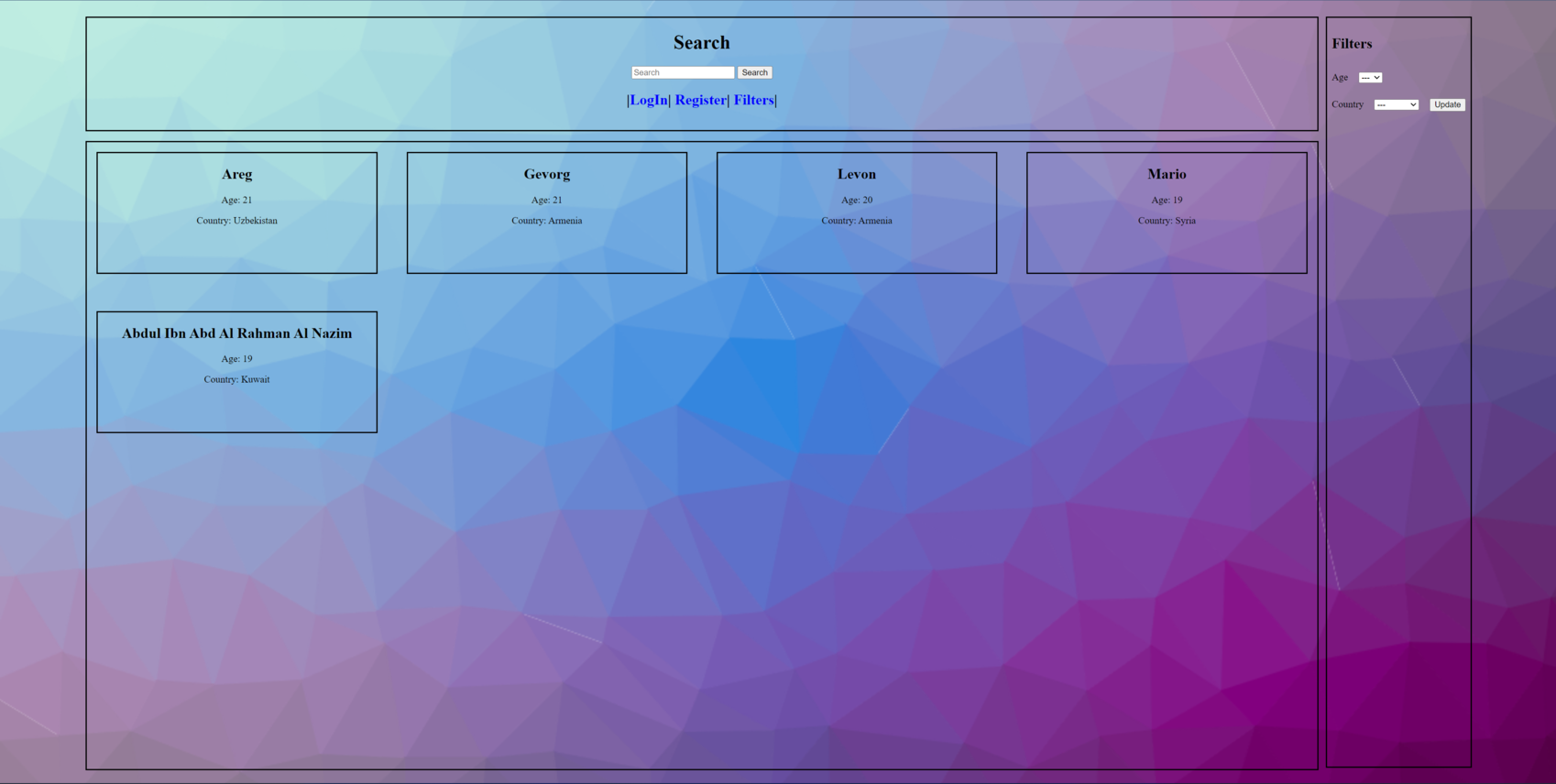The width and height of the screenshot is (1556, 784).
Task: Select the Gevorg user card name
Action: pyautogui.click(x=547, y=174)
